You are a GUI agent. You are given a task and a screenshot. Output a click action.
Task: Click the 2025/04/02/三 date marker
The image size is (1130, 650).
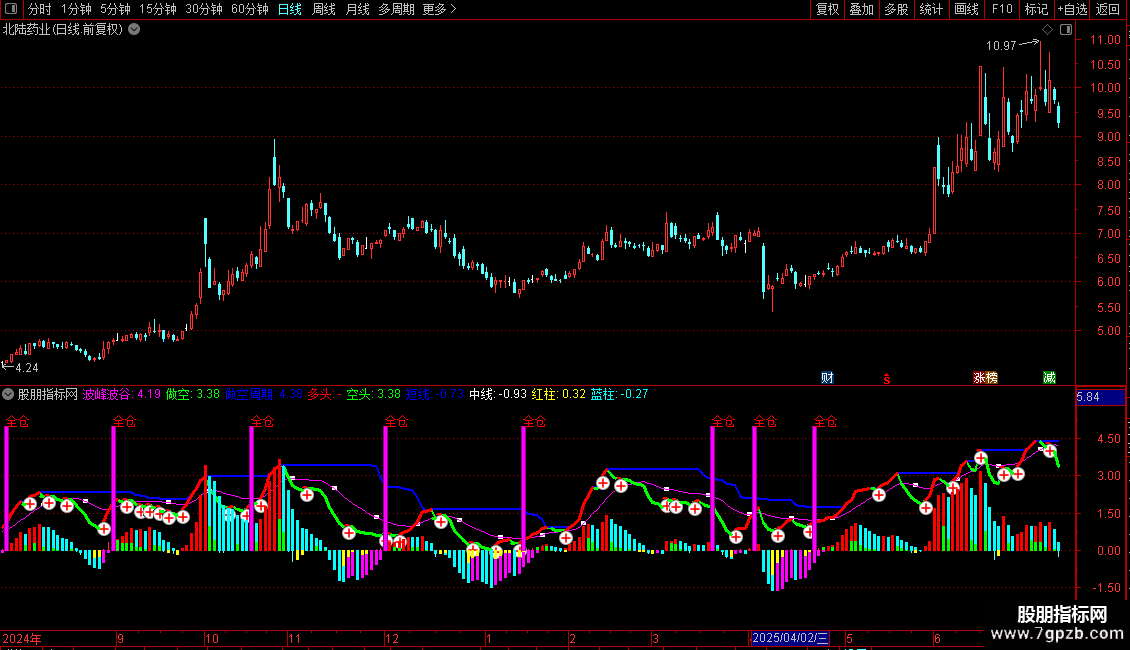(x=790, y=638)
